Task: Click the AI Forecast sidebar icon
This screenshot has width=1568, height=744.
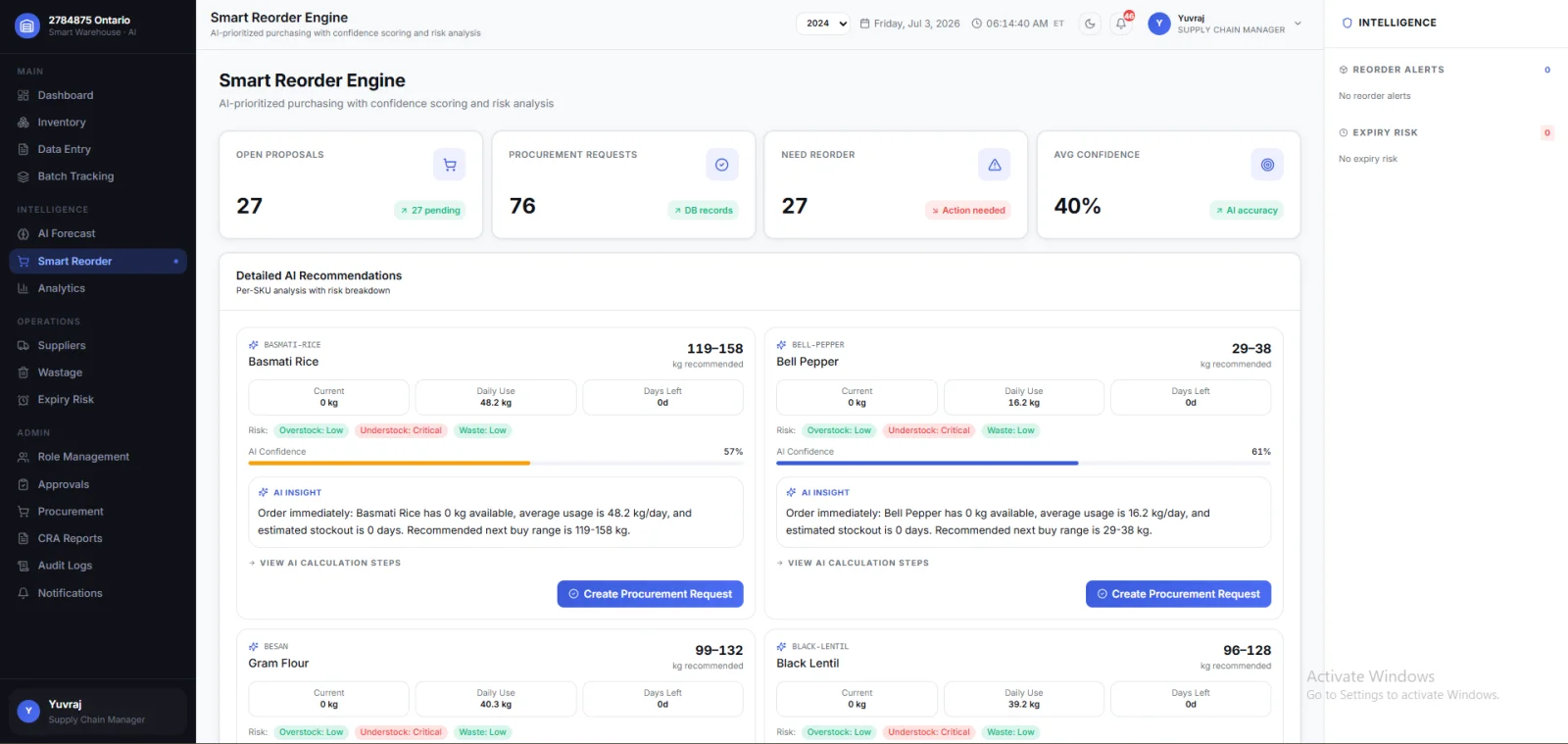Action: click(24, 233)
